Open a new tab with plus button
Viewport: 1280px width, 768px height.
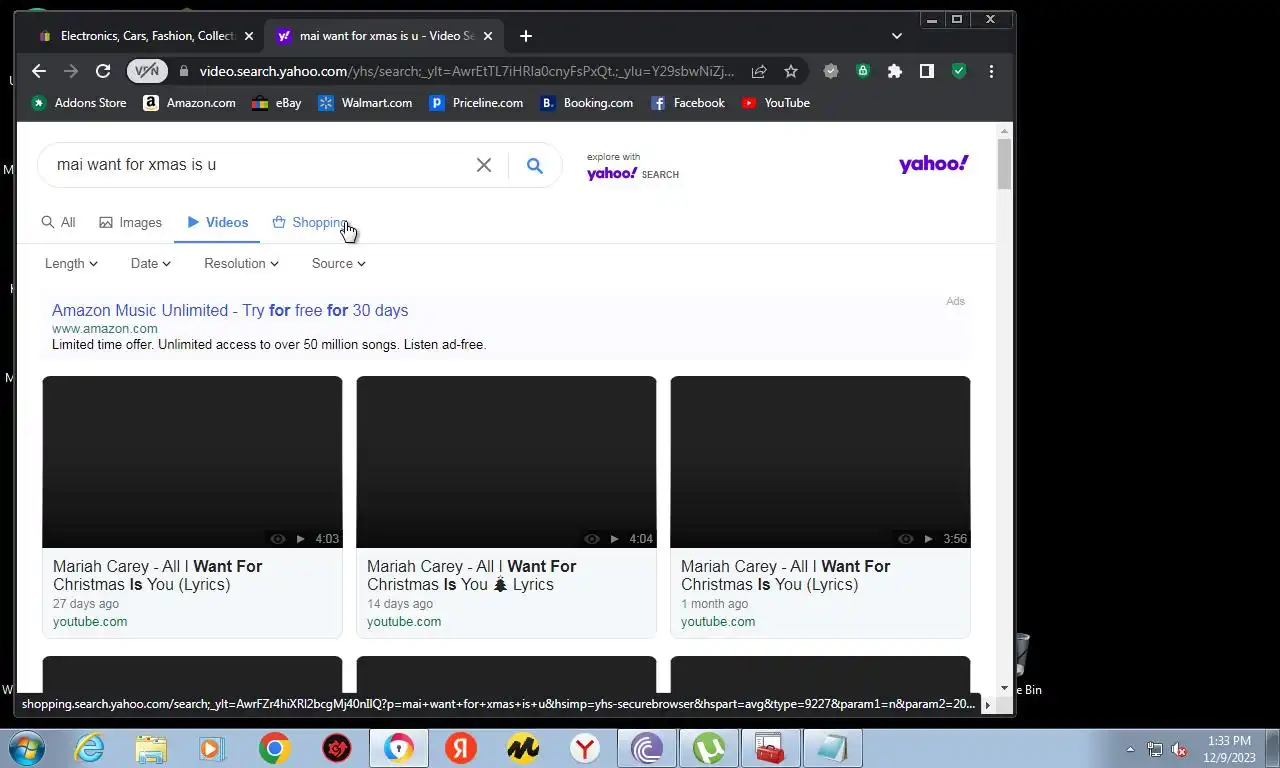tap(526, 36)
